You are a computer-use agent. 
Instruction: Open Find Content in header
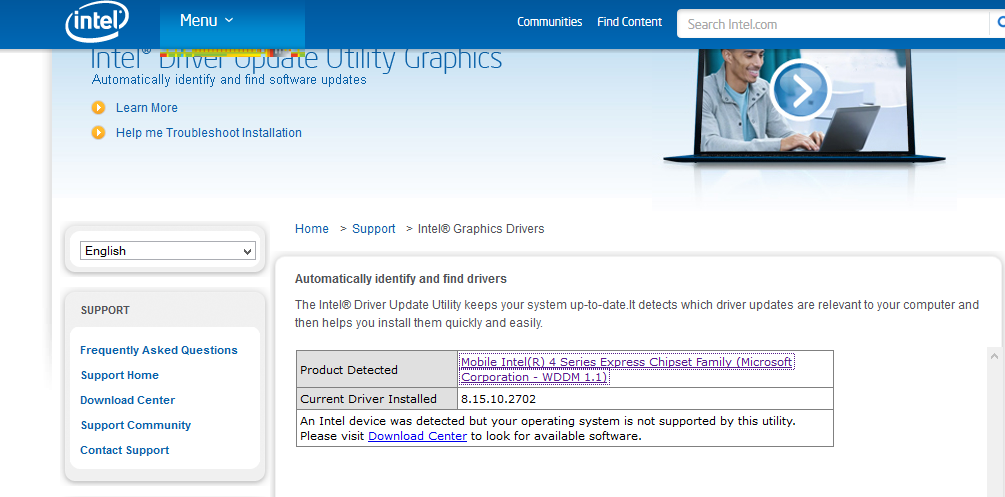pyautogui.click(x=629, y=22)
